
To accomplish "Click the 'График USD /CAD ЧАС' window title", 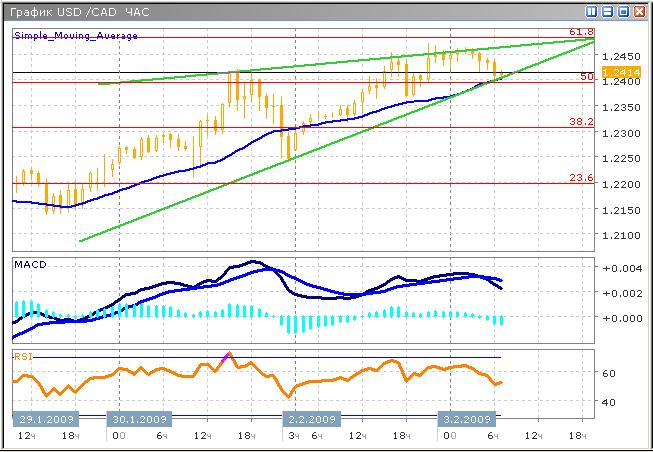I will point(79,12).
